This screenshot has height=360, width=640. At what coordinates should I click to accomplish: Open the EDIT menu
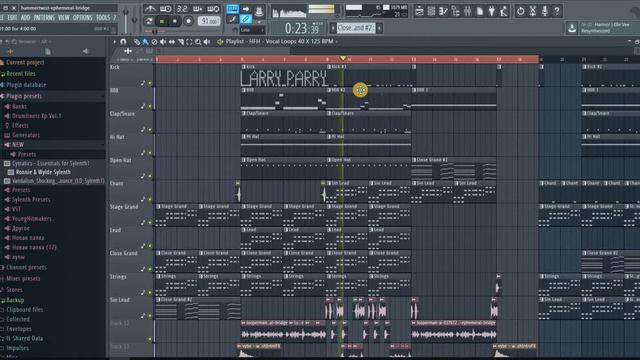pos(12,18)
